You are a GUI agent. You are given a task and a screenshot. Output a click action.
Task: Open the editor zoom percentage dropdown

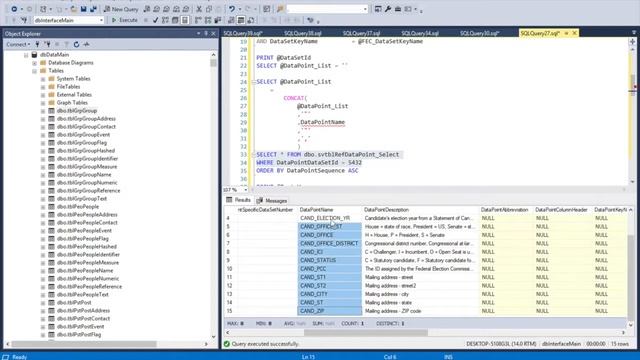tap(245, 190)
